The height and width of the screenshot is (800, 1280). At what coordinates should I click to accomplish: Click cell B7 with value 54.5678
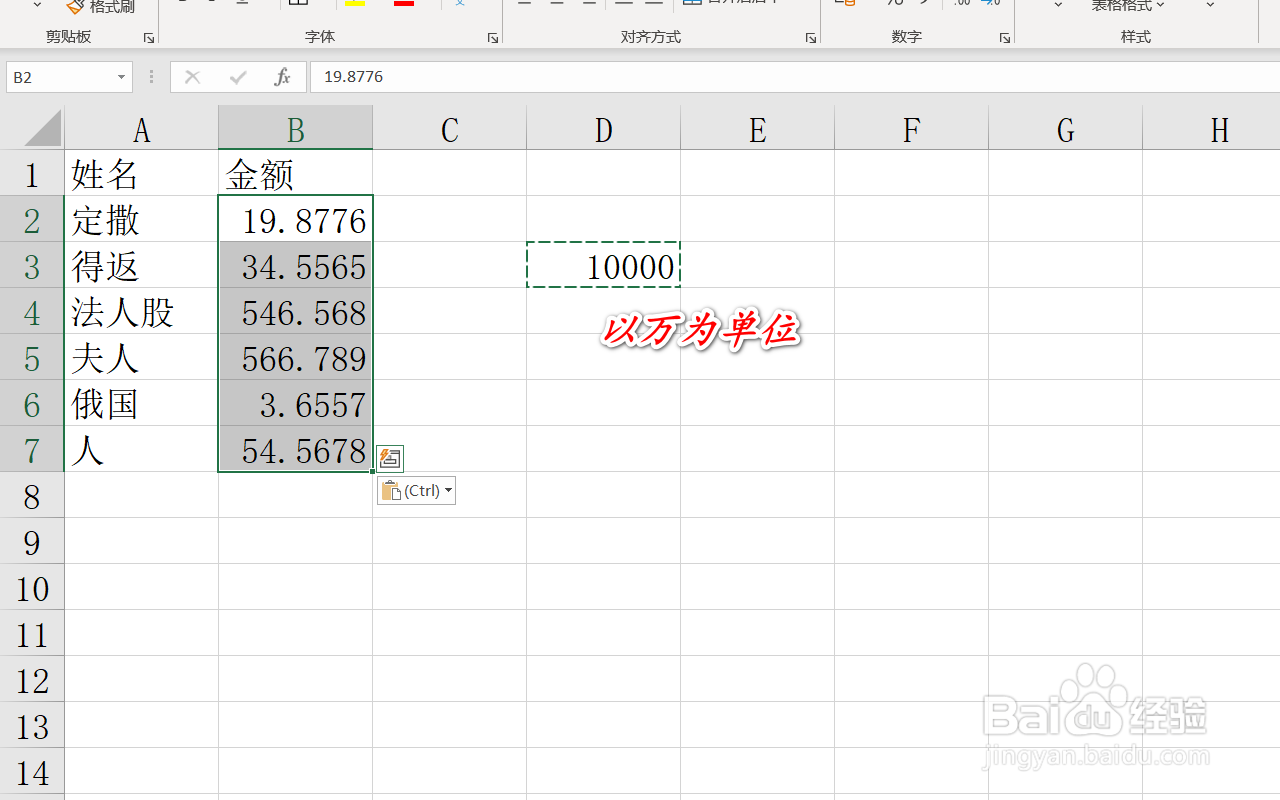click(x=296, y=450)
